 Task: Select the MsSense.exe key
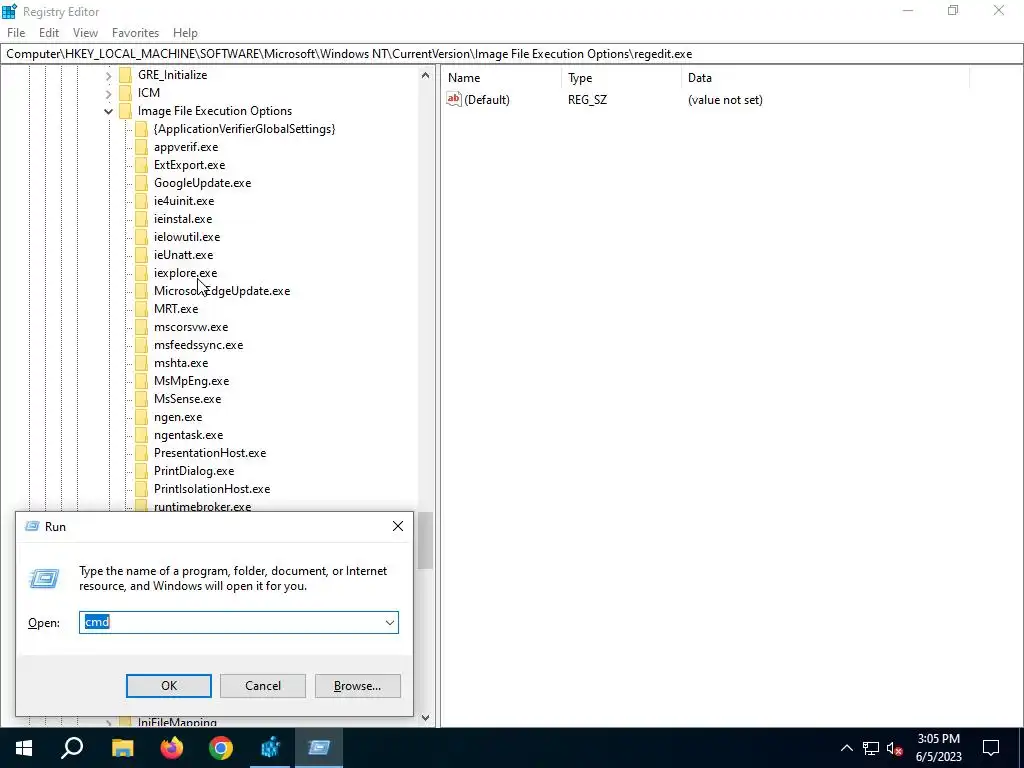coord(187,398)
